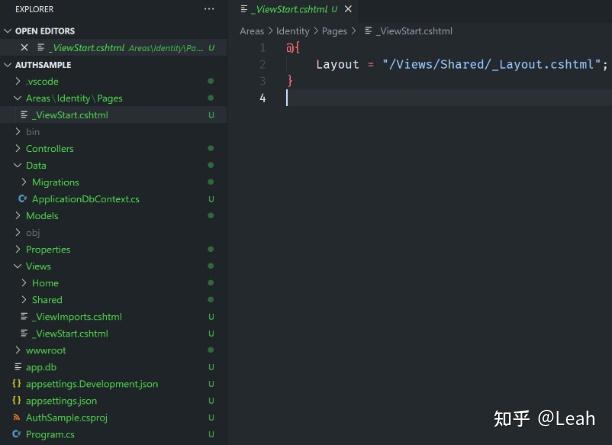
Task: Open AuthSample.csproj file
Action: [x=113, y=417]
